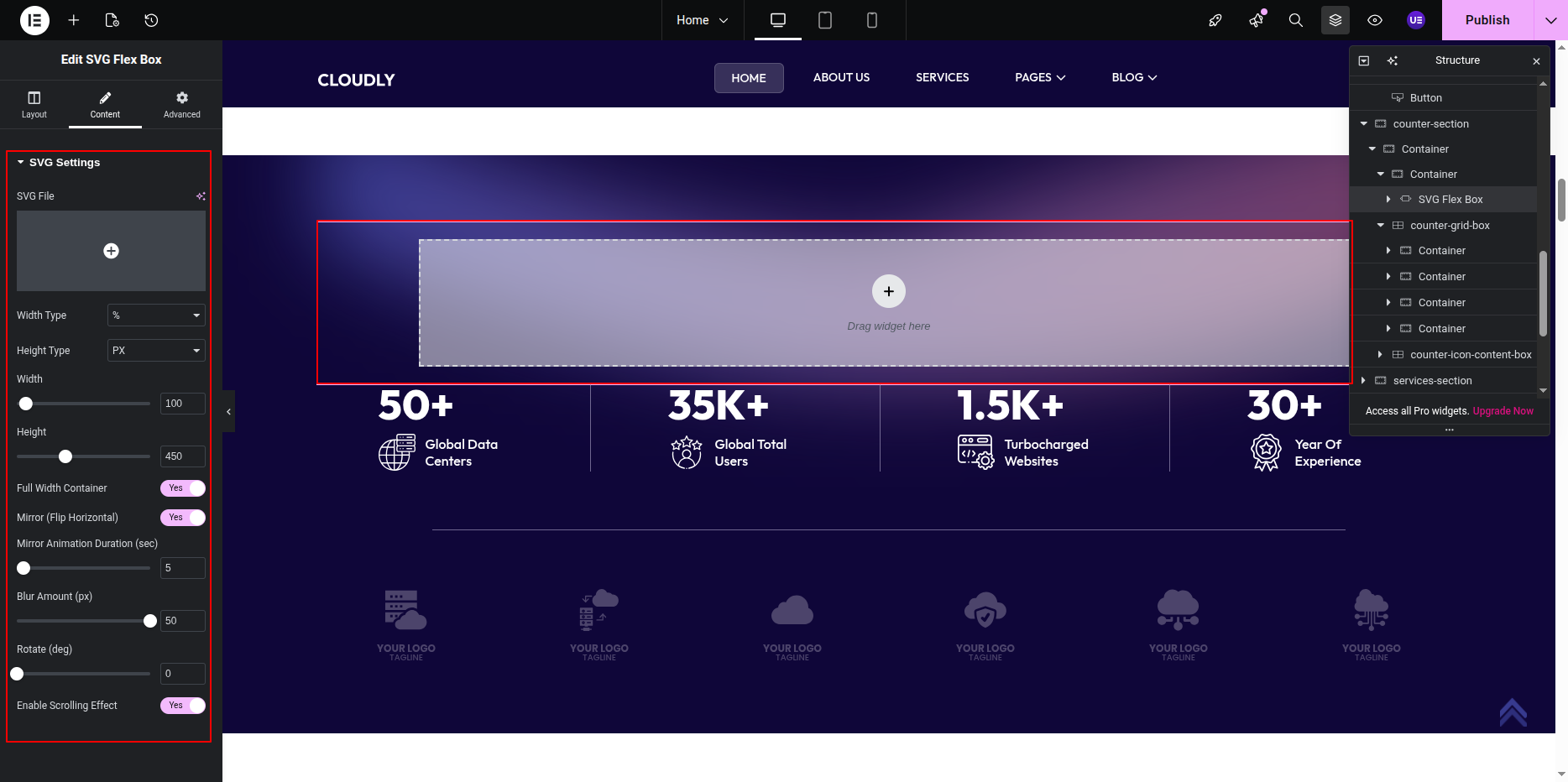Open the Width Type dropdown

pyautogui.click(x=156, y=315)
